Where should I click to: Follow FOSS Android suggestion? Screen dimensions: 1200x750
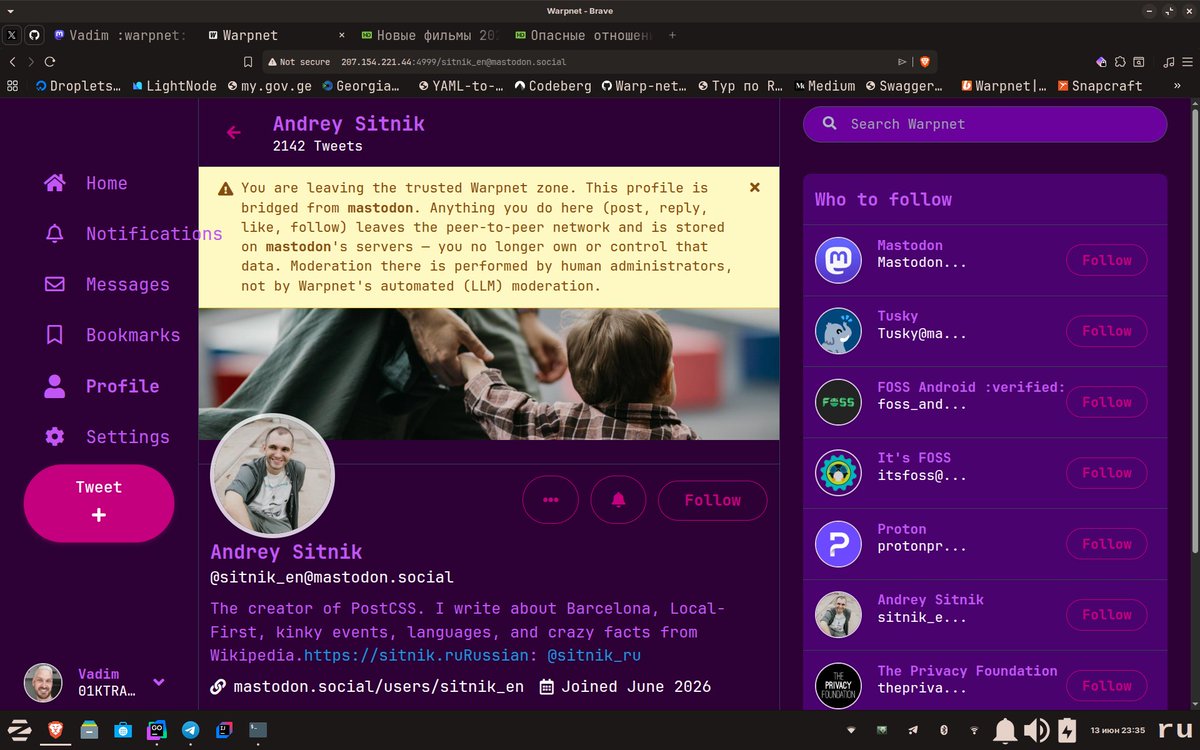(x=1106, y=402)
